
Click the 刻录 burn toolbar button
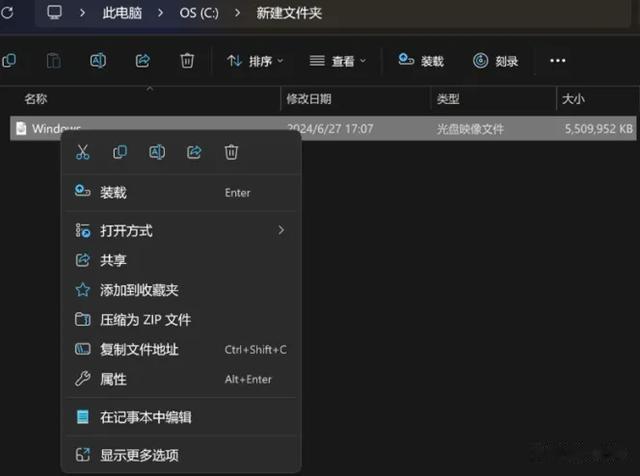click(x=496, y=61)
